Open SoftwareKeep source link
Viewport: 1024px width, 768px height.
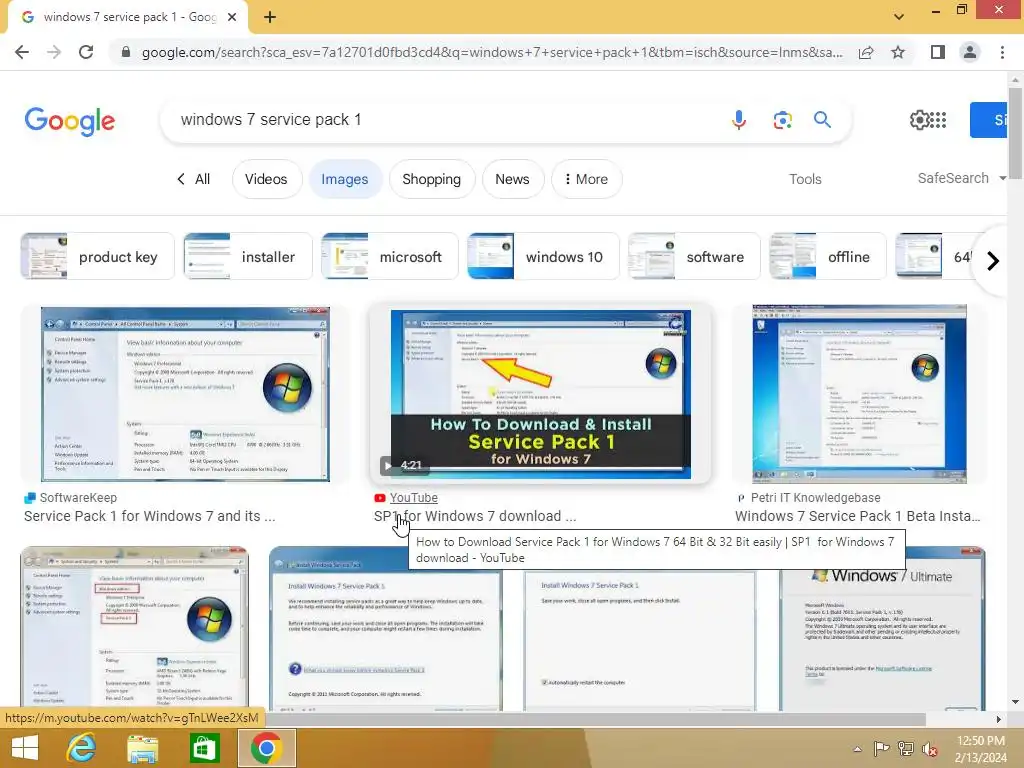click(x=78, y=498)
